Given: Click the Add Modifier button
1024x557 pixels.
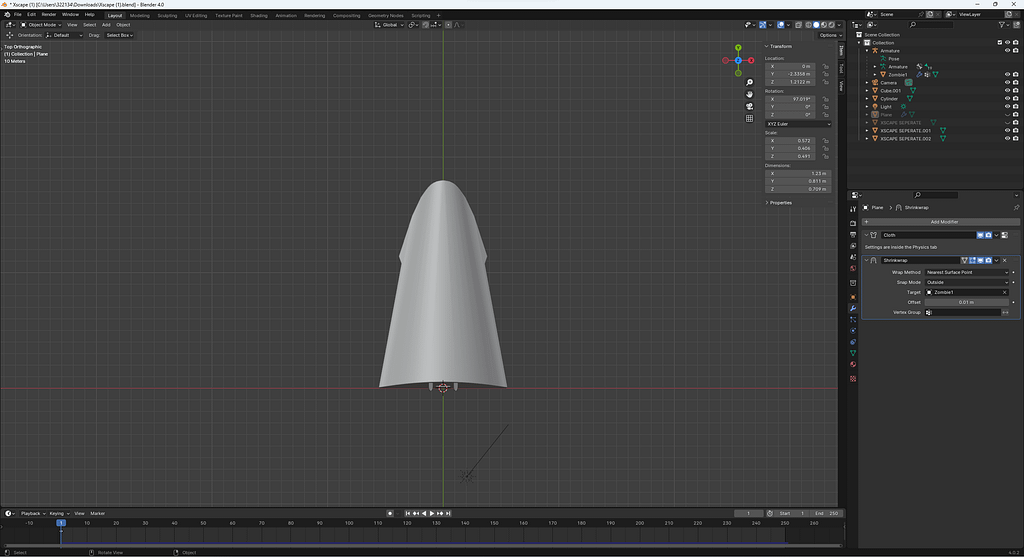Looking at the screenshot, I should coord(943,221).
